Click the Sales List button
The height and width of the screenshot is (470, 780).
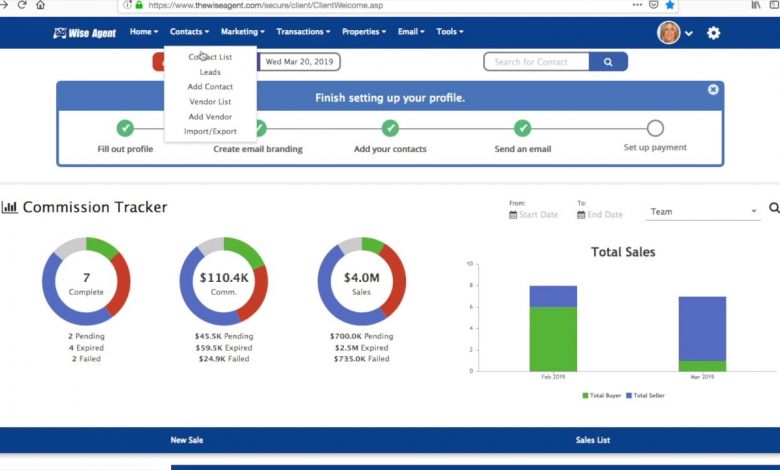coord(592,440)
